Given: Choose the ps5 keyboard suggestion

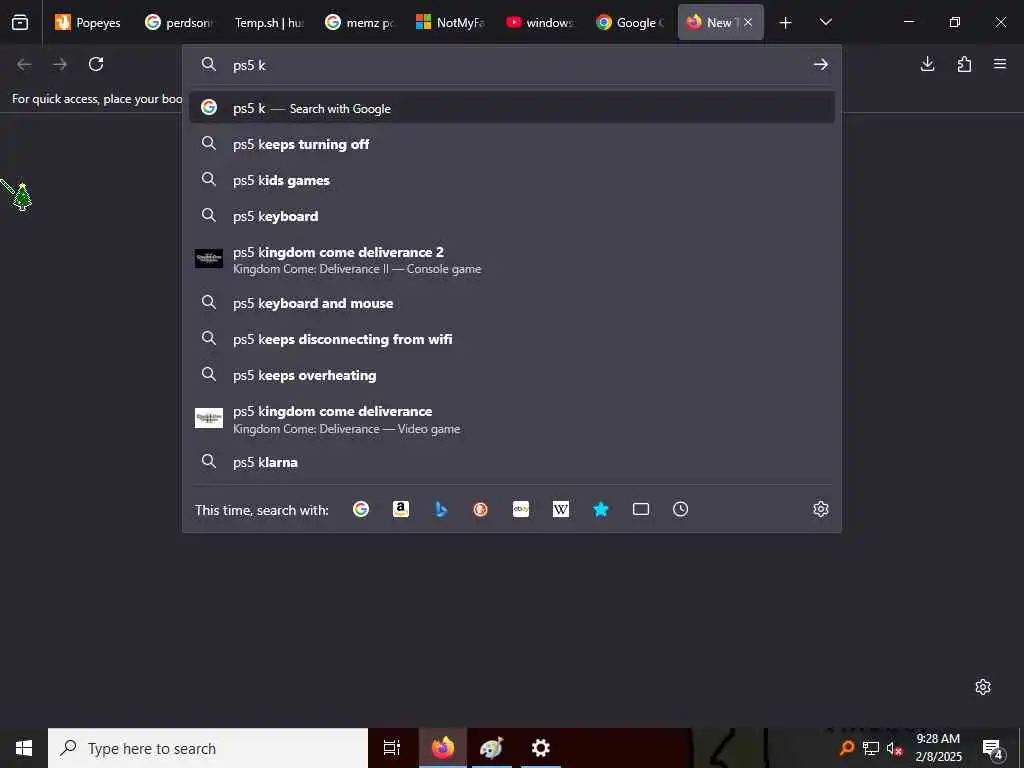Looking at the screenshot, I should point(512,216).
